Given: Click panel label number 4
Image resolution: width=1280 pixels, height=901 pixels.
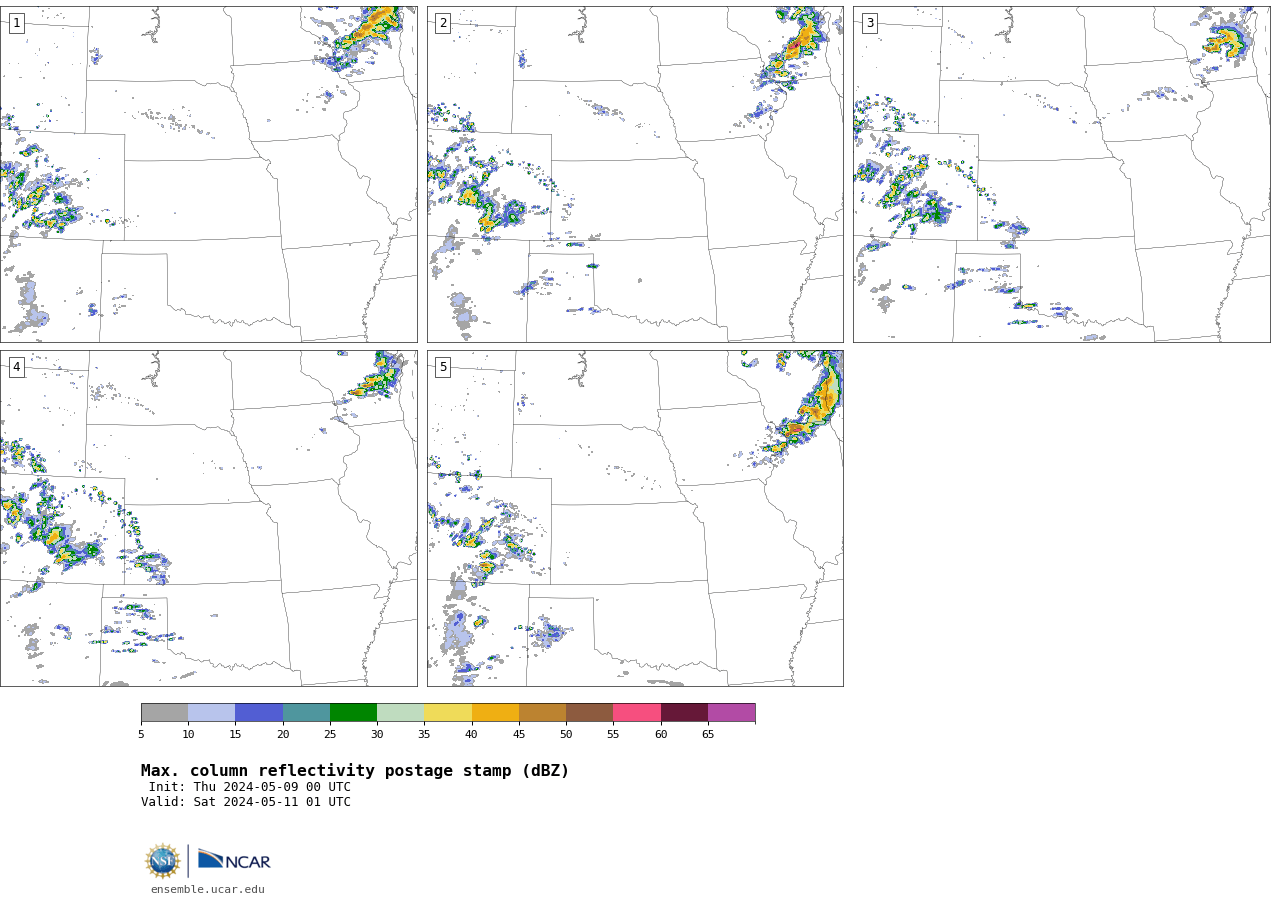Looking at the screenshot, I should (x=16, y=367).
